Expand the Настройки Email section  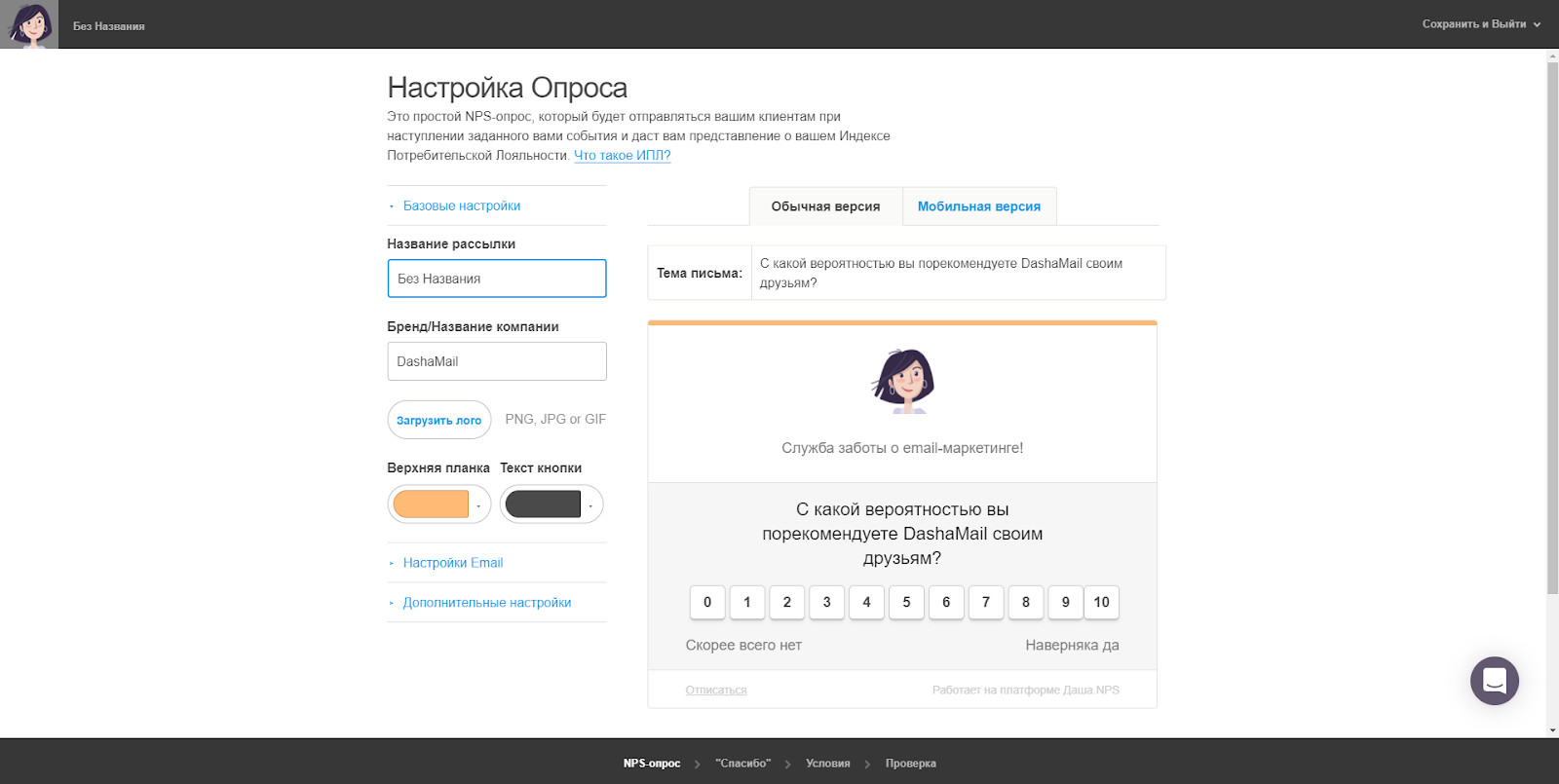[x=453, y=563]
